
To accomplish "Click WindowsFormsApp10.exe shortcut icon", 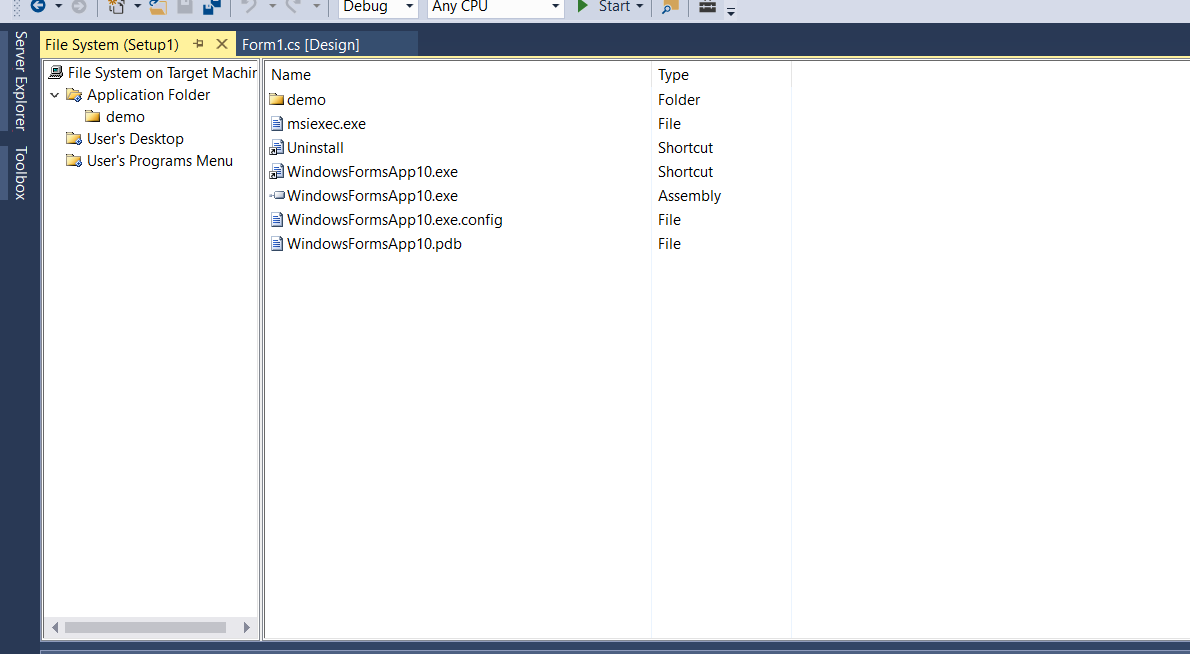I will [x=277, y=172].
